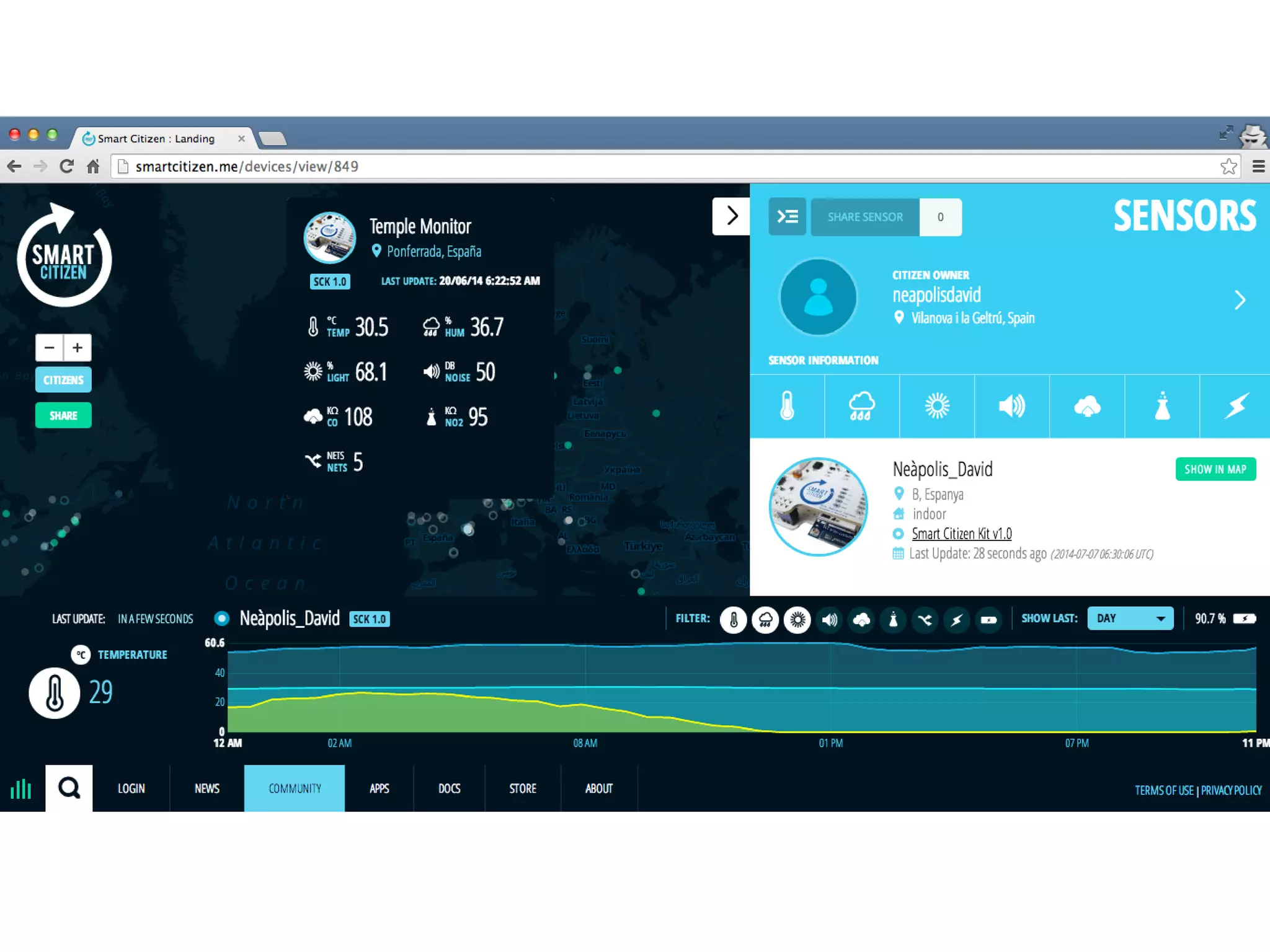Collapse the sensors panel with white arrow
This screenshot has height=952, width=1270.
pos(731,216)
